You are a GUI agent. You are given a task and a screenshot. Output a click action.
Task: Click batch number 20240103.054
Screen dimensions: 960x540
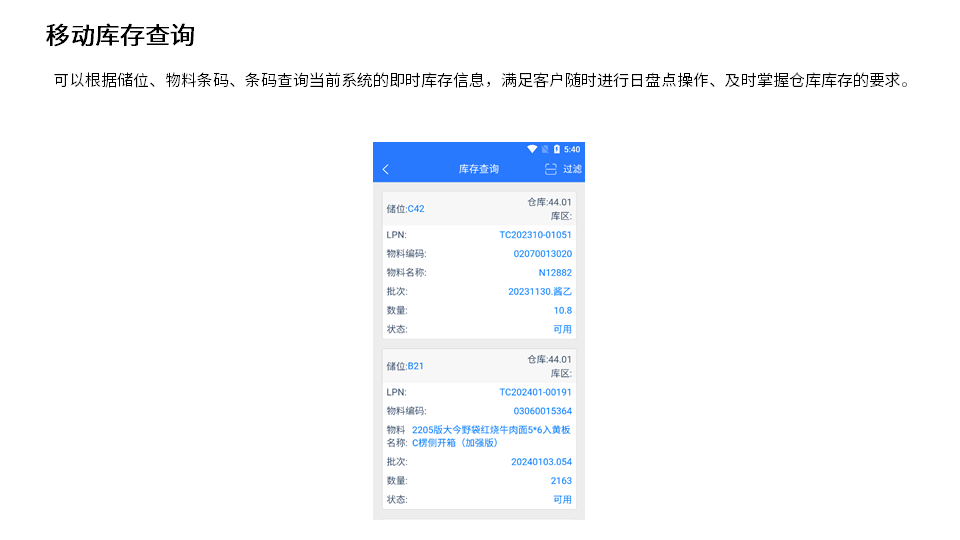pos(541,462)
